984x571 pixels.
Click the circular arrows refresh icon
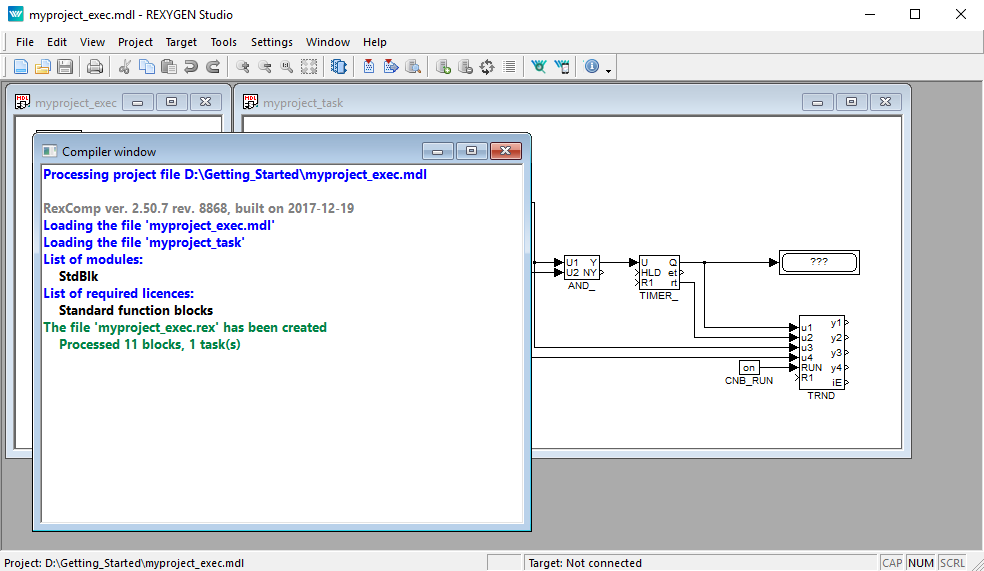(487, 67)
